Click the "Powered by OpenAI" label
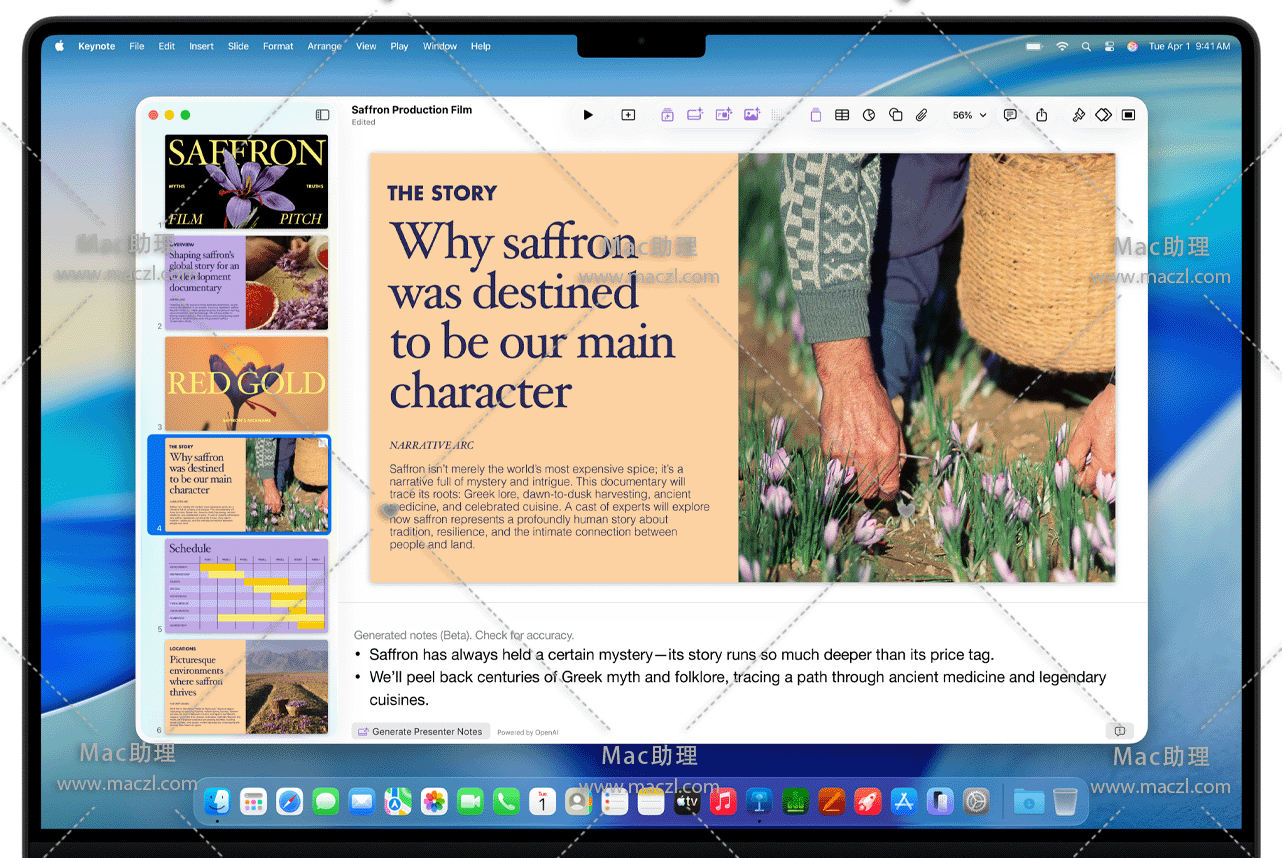 pyautogui.click(x=528, y=732)
